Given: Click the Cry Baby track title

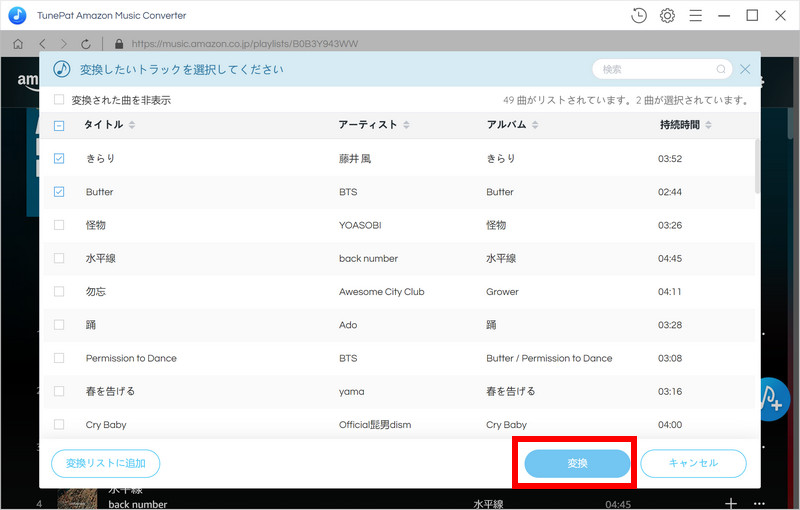Looking at the screenshot, I should click(106, 424).
